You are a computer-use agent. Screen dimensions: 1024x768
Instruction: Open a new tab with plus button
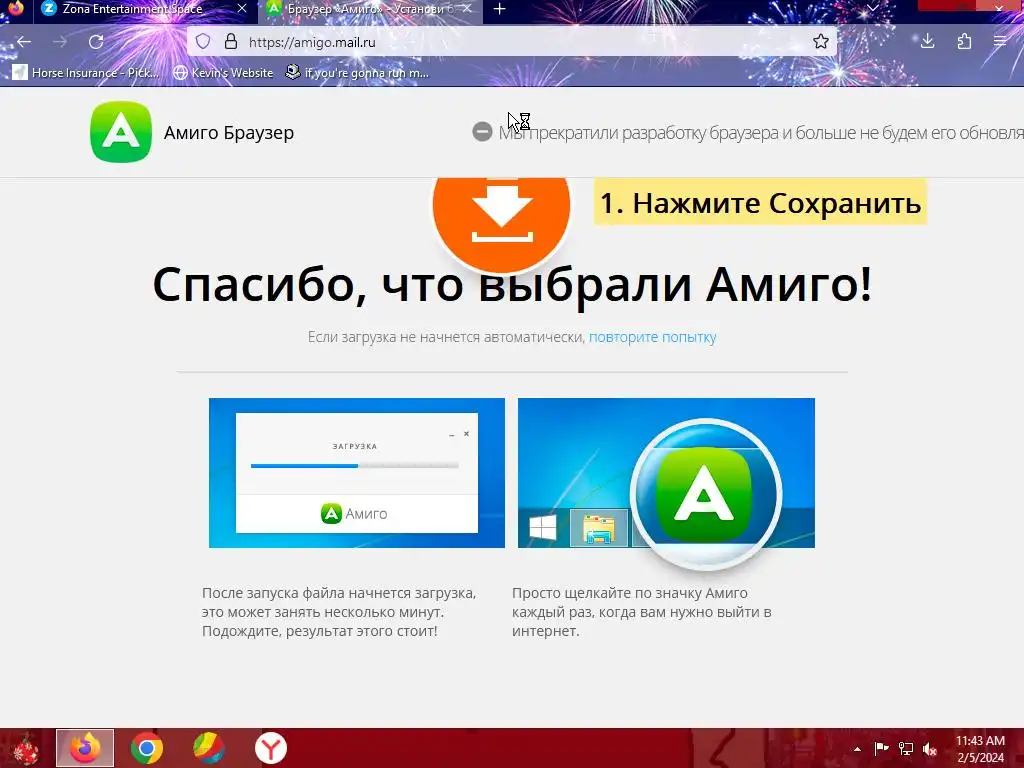click(x=500, y=9)
